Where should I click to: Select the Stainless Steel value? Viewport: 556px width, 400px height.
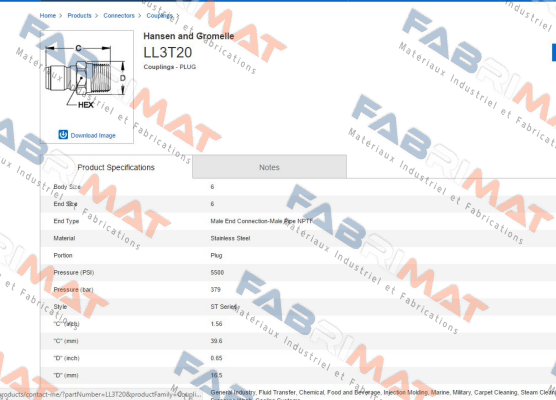tap(230, 238)
